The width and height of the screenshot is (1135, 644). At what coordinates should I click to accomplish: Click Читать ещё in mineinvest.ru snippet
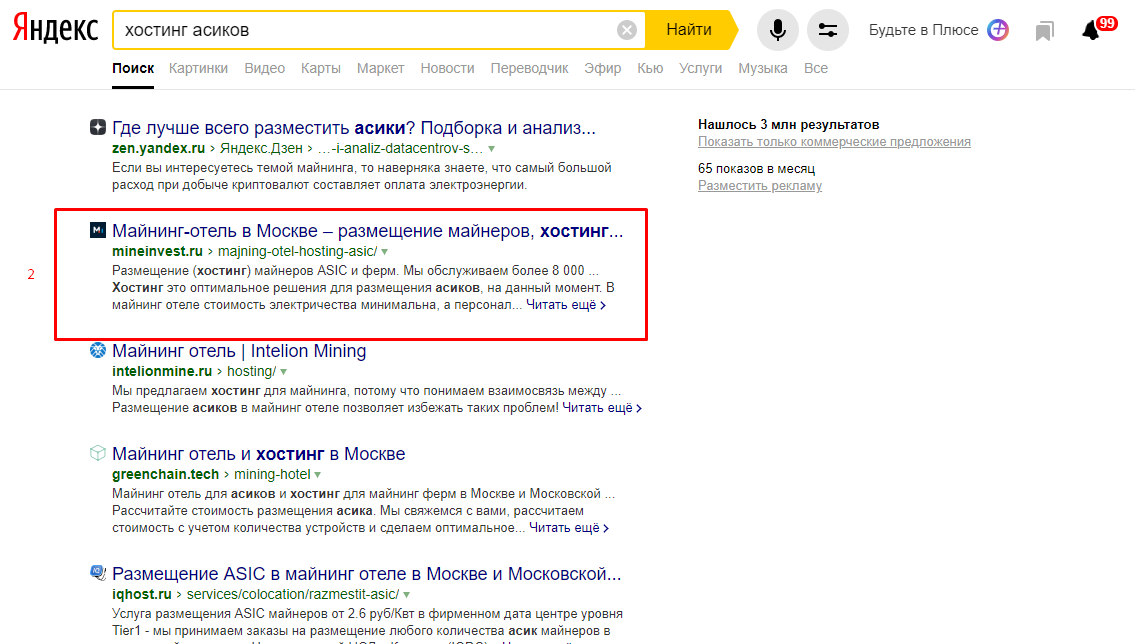[x=566, y=305]
